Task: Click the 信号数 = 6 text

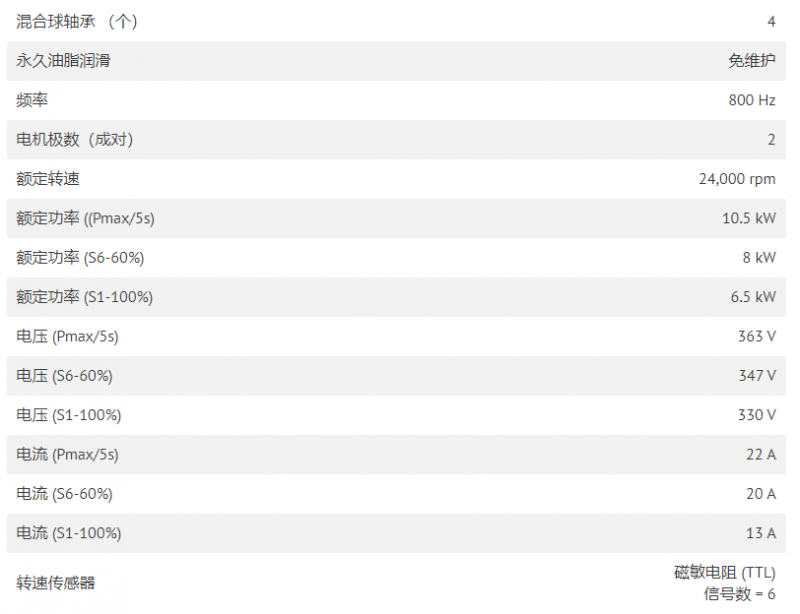Action: pos(739,594)
